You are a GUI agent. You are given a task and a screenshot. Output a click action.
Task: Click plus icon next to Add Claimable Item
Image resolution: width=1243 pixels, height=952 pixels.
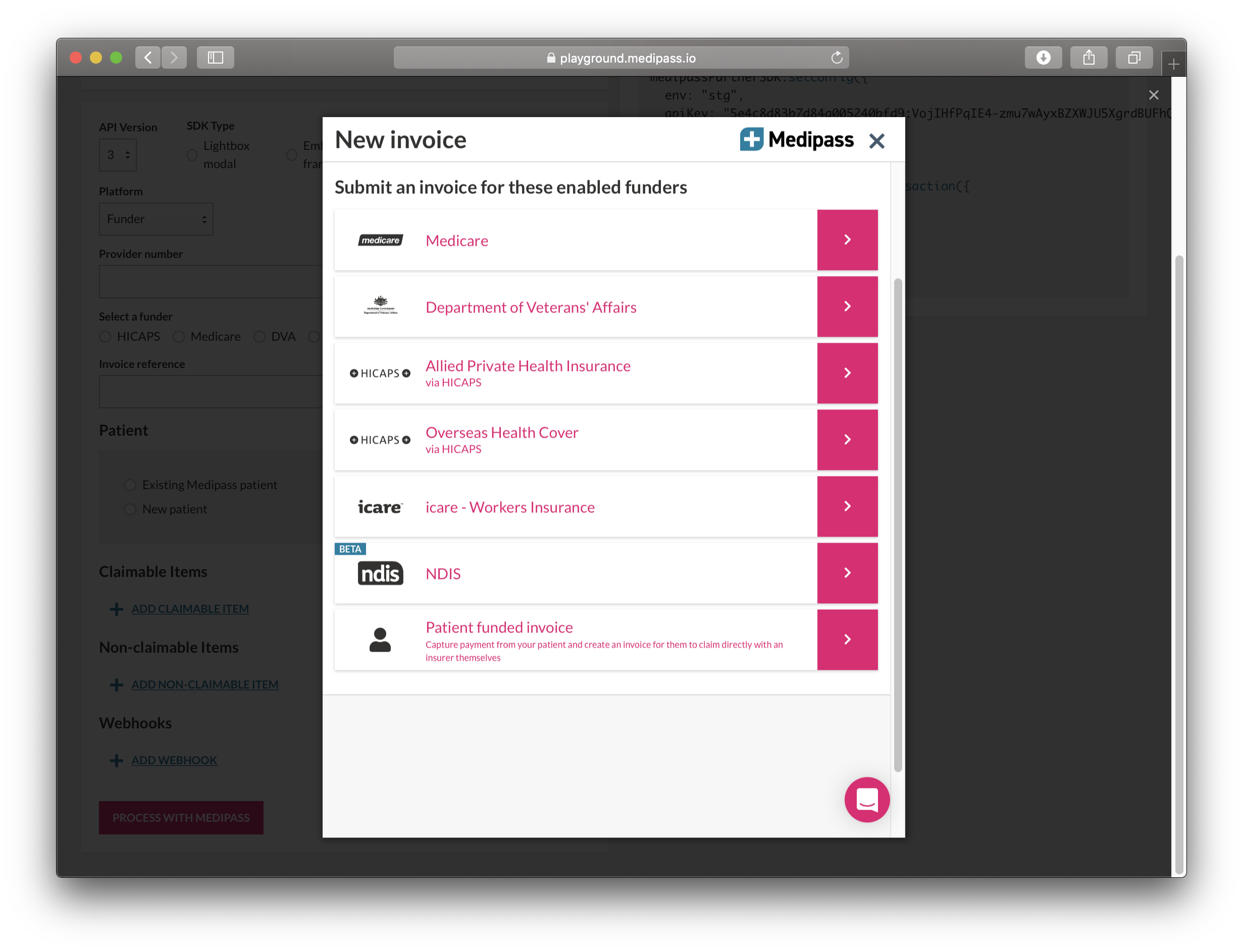[117, 609]
